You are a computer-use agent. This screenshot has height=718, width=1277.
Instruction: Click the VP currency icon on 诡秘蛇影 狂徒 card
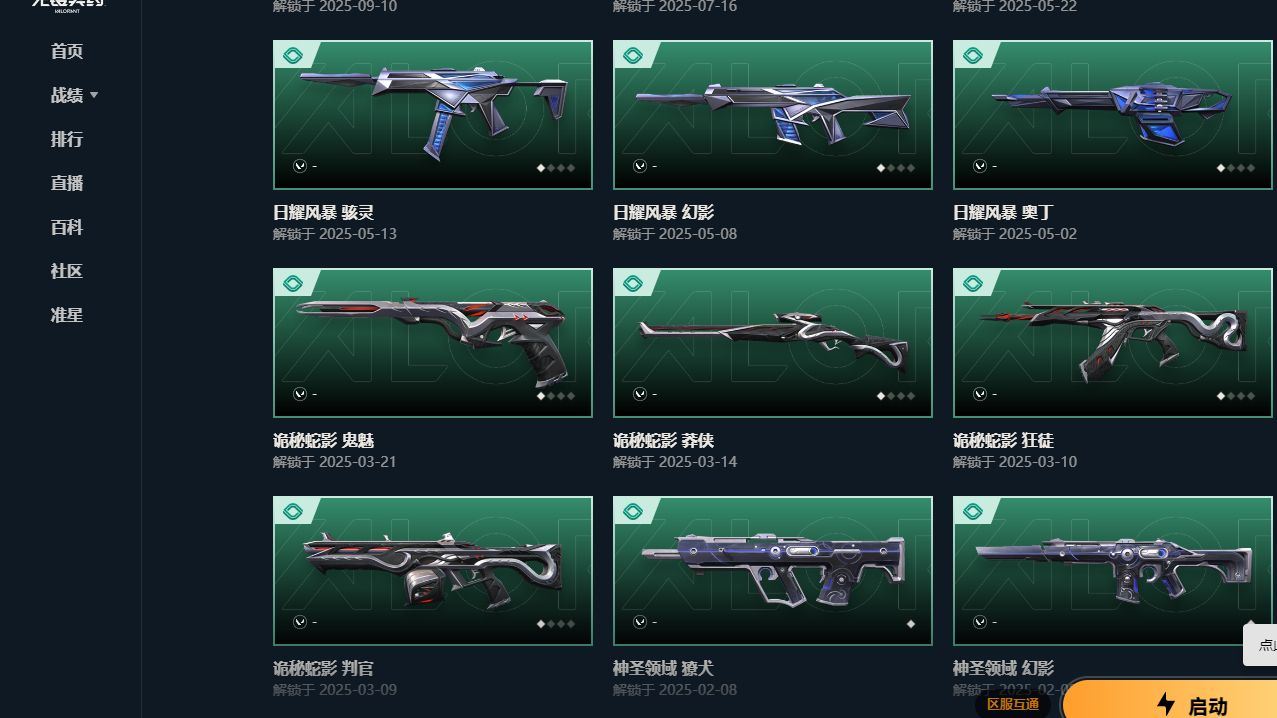click(x=980, y=394)
